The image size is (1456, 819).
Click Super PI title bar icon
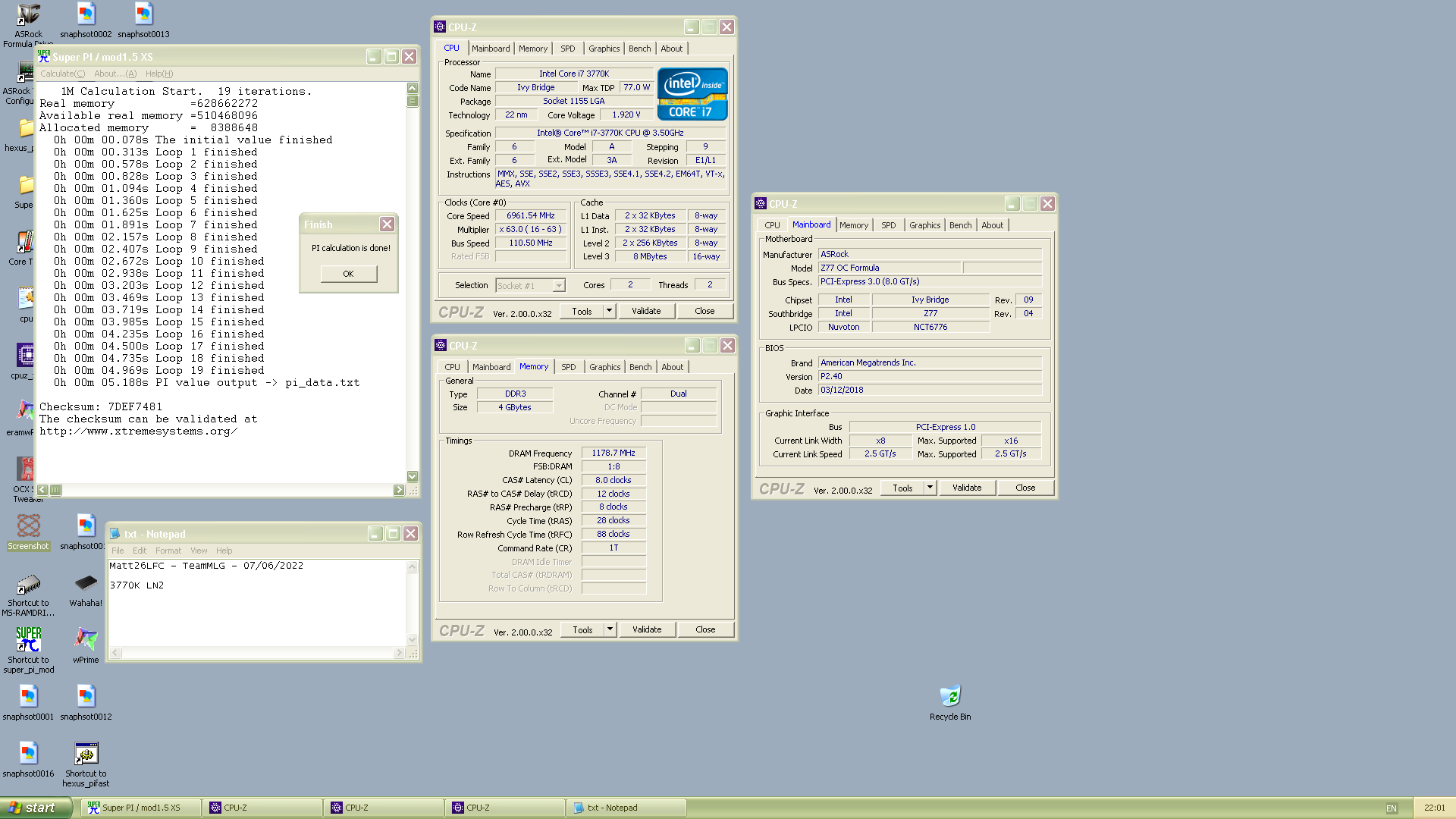point(43,56)
